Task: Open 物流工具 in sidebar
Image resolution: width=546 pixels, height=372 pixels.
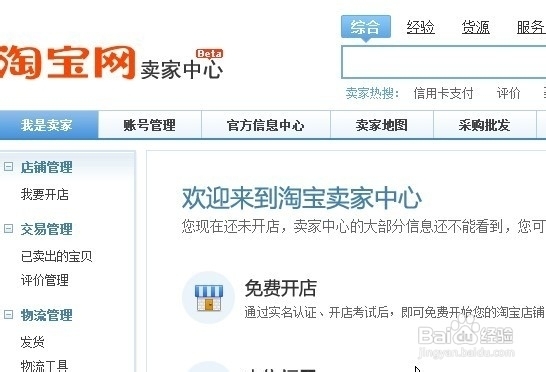Action: pos(45,365)
